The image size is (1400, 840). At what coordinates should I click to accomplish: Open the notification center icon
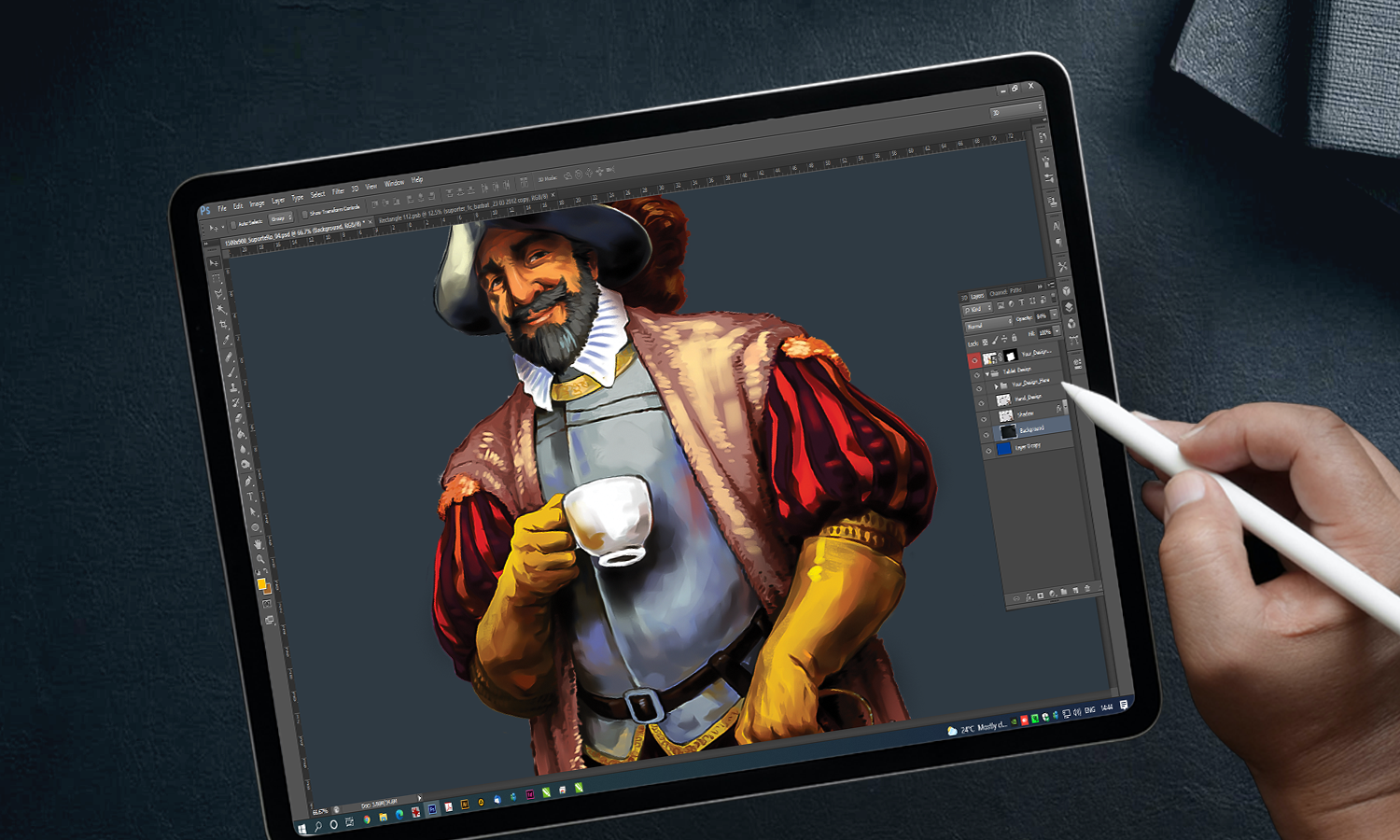1124,706
